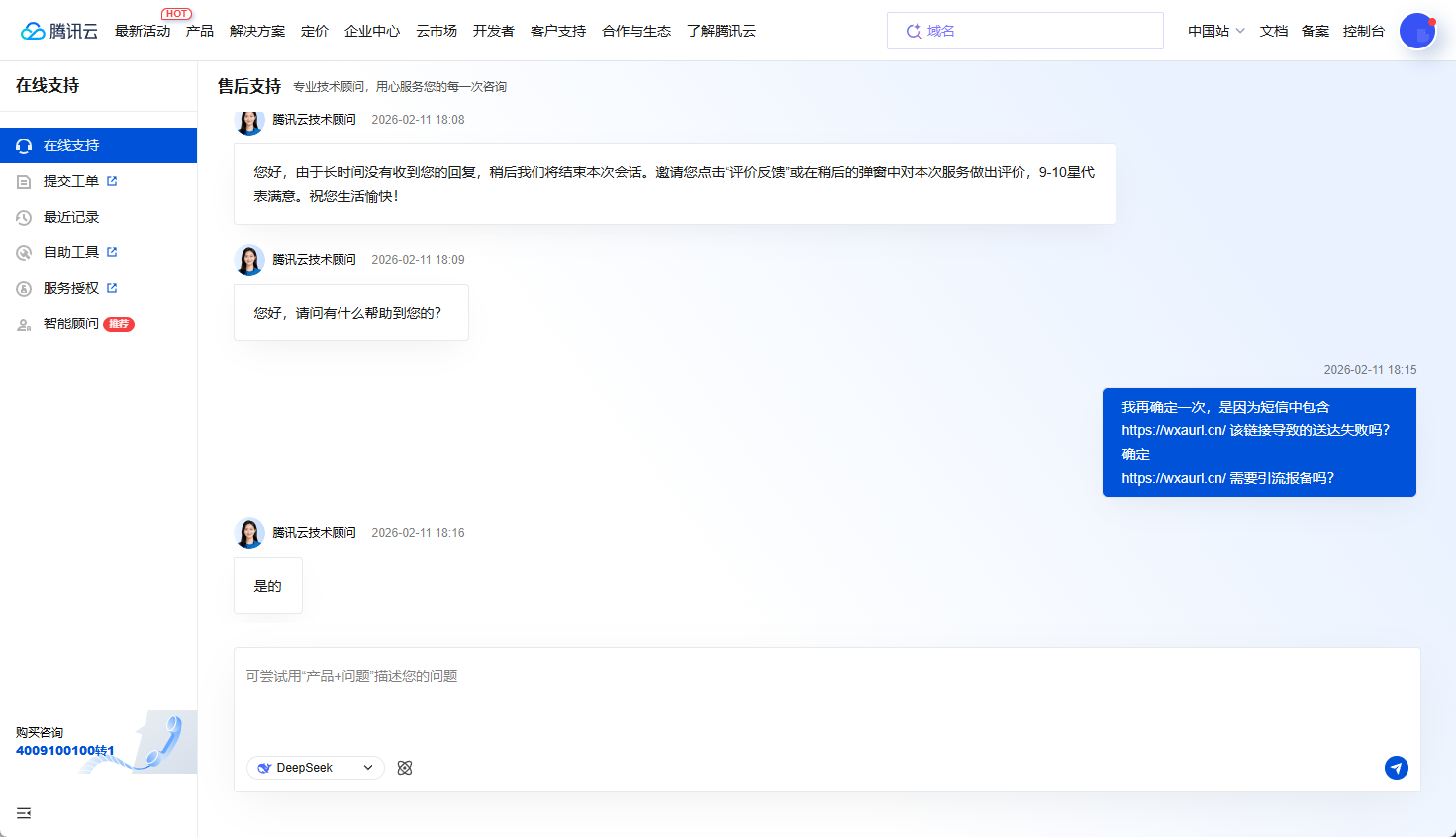Click the 售后支持 page heading
This screenshot has width=1456, height=837.
point(249,86)
